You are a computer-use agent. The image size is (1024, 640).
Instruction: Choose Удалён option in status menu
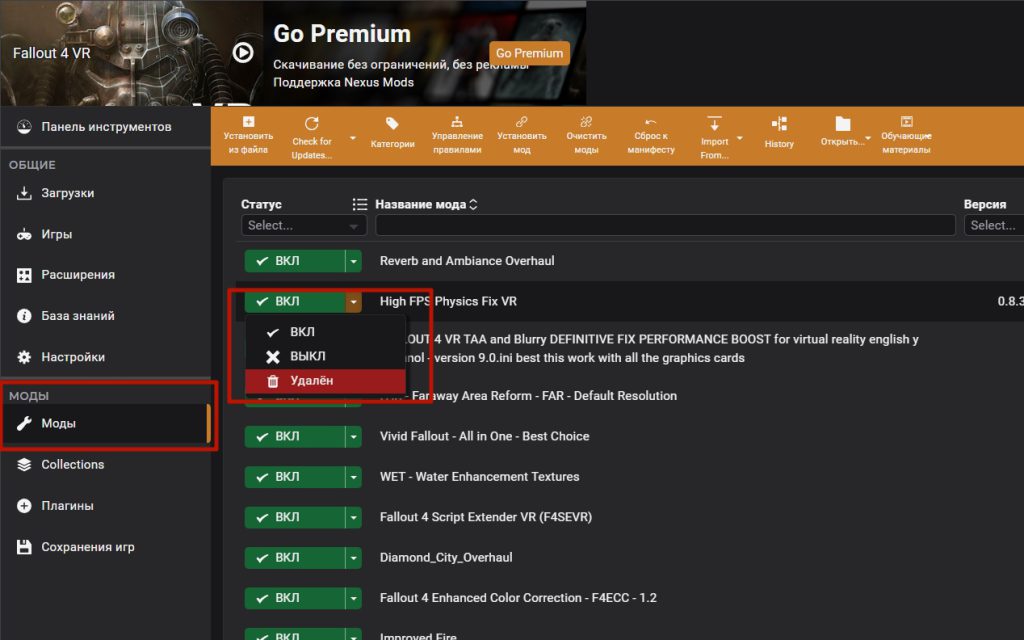coord(312,381)
